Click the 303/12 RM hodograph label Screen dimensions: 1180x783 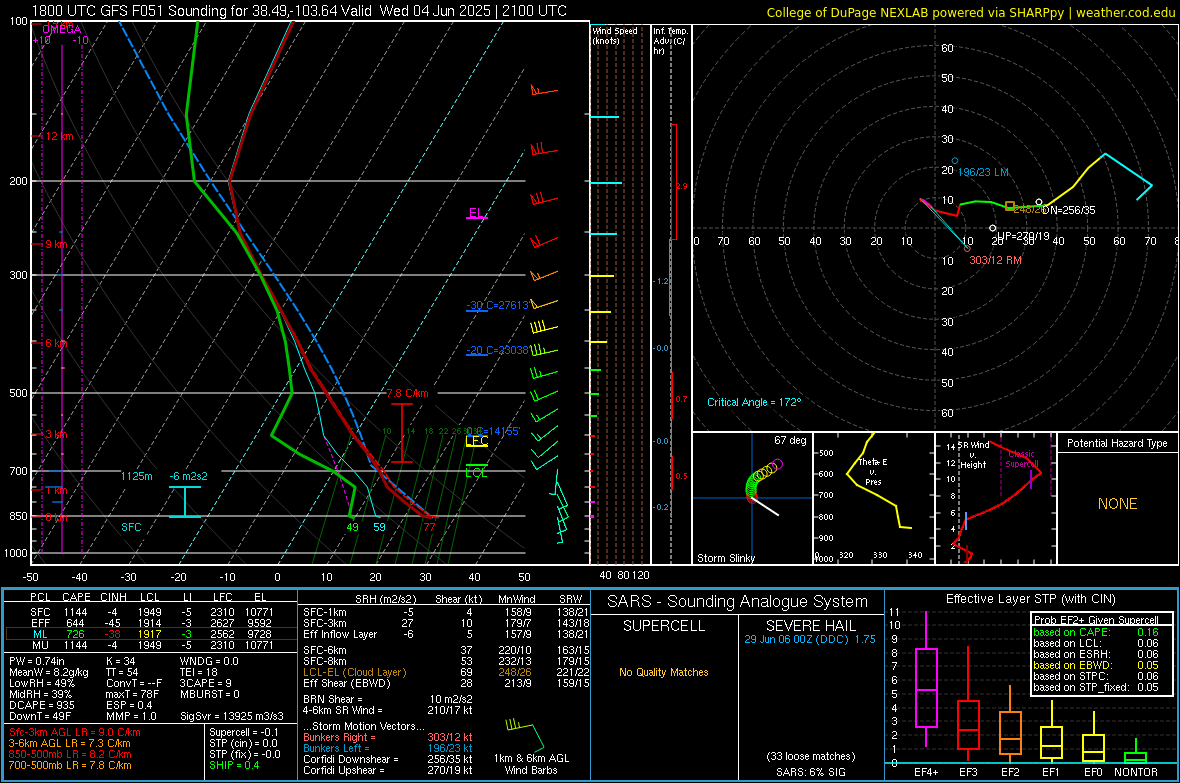995,260
